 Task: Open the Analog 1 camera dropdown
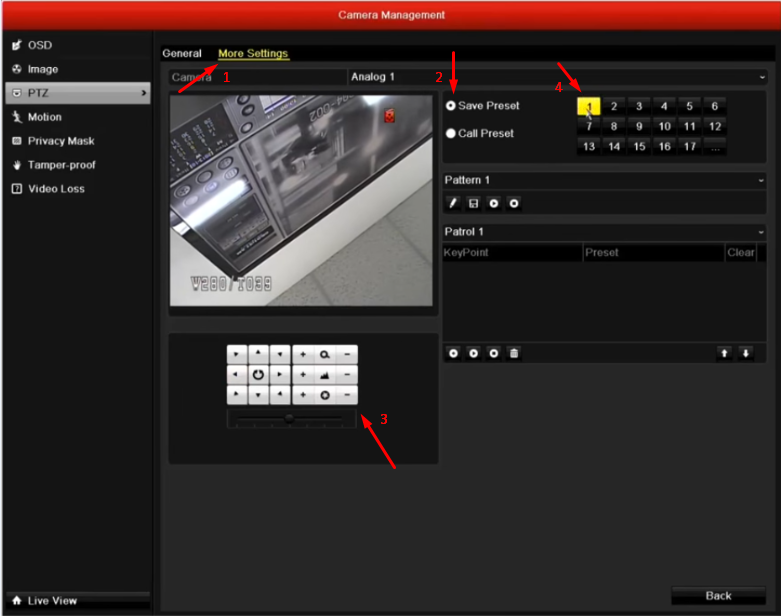coord(555,77)
